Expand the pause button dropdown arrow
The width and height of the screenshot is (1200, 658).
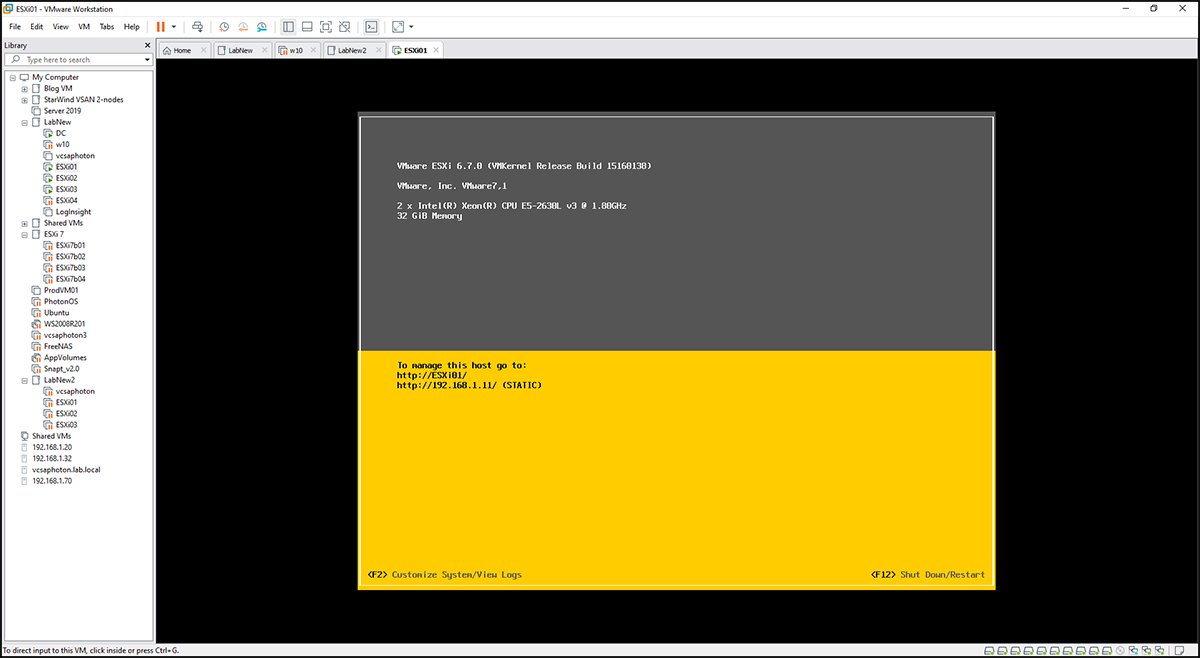[174, 26]
